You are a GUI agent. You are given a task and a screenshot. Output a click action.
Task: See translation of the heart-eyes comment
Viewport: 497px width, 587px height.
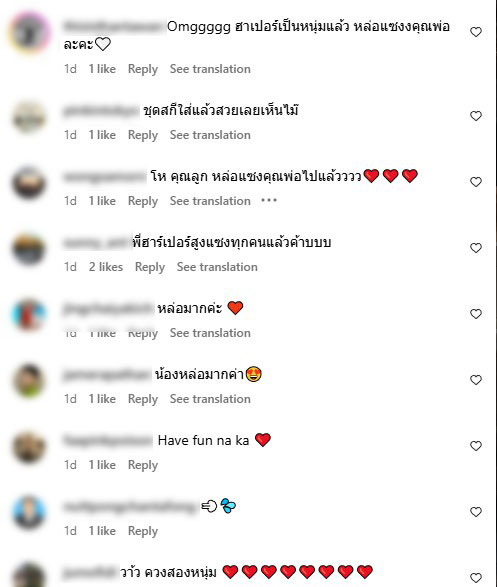coord(210,399)
